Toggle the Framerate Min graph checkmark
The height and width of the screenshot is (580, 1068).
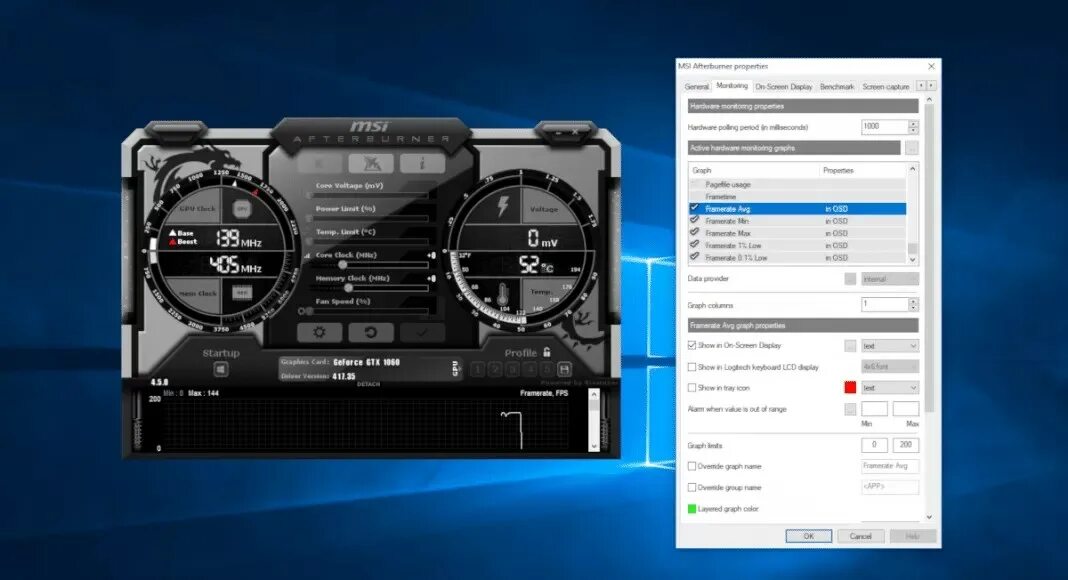[x=695, y=221]
